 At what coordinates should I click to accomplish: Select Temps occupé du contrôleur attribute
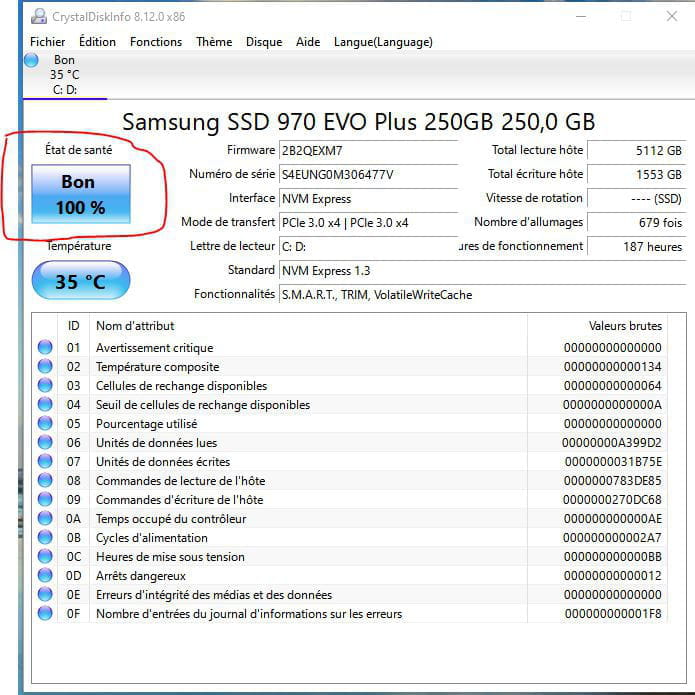click(x=171, y=519)
